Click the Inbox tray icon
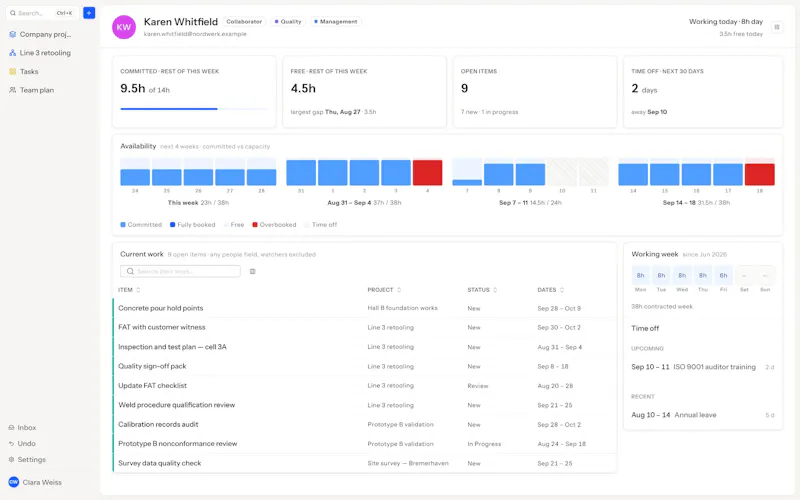The image size is (800, 500). (x=11, y=428)
